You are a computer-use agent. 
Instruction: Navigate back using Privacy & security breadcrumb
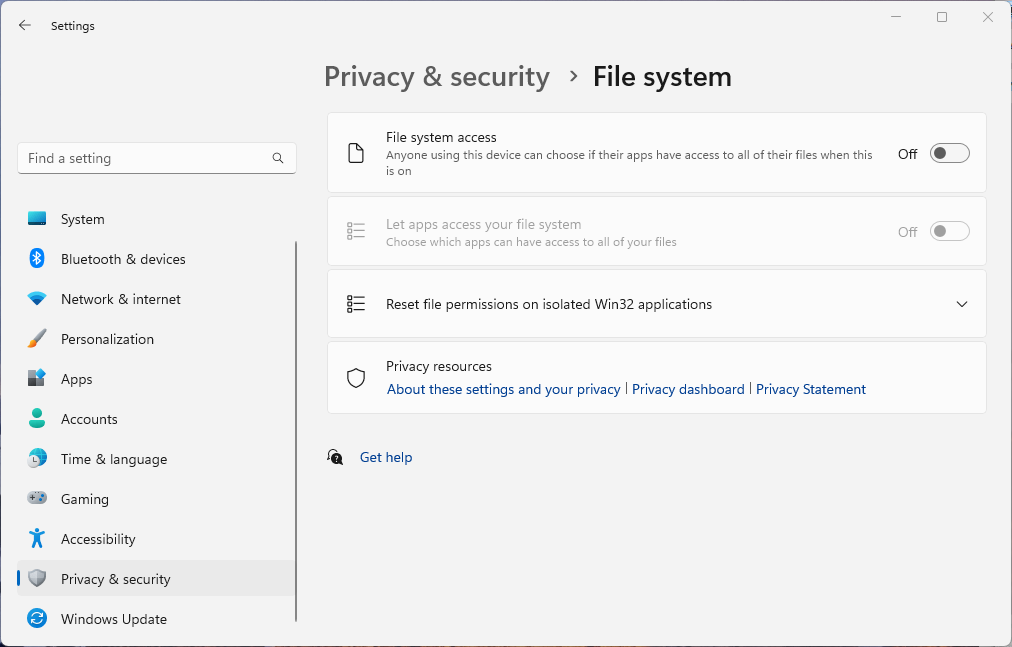[436, 76]
